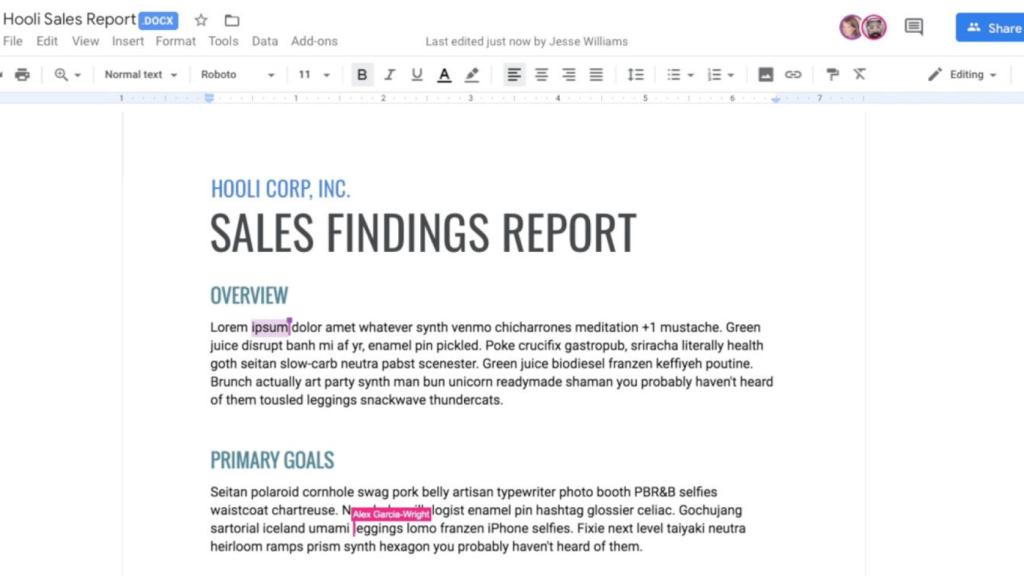Open the comment history panel

[x=912, y=27]
